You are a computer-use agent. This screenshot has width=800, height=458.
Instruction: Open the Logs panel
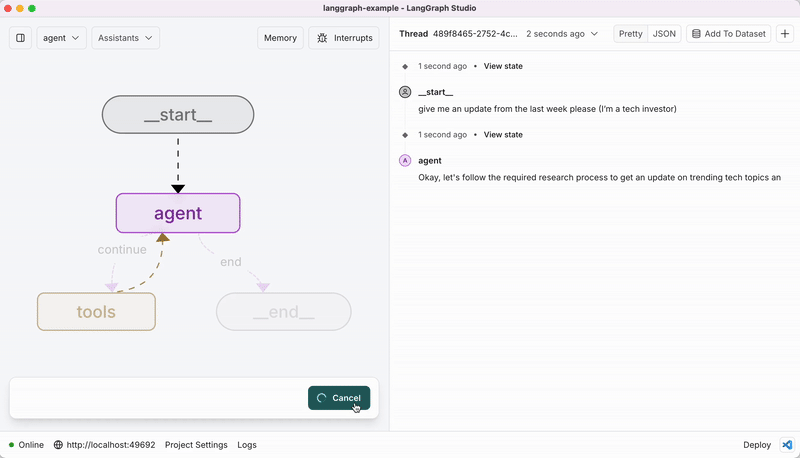point(247,445)
